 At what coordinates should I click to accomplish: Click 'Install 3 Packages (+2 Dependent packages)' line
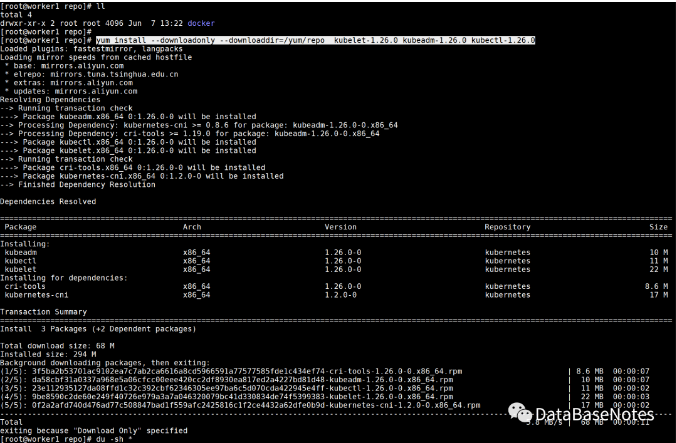98,329
